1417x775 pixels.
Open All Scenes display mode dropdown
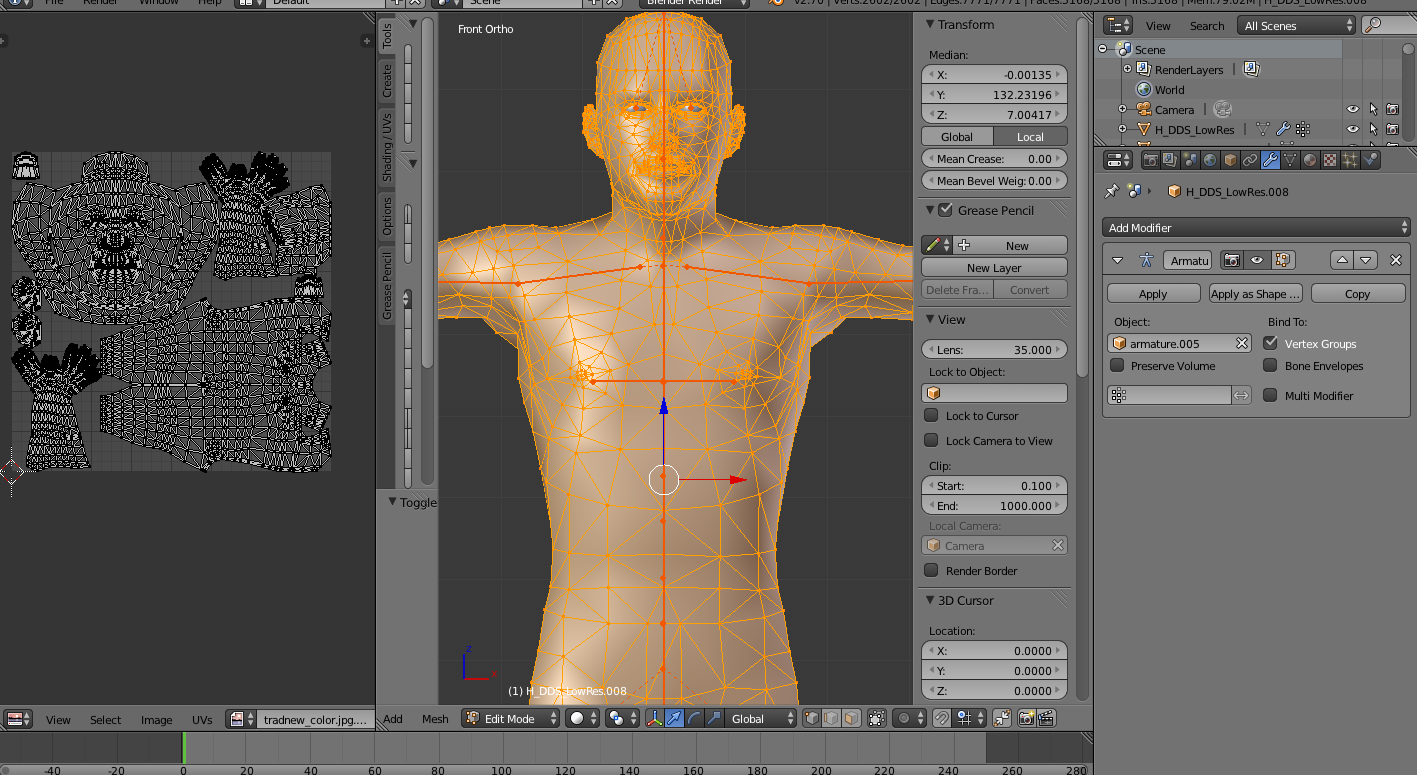click(1297, 25)
